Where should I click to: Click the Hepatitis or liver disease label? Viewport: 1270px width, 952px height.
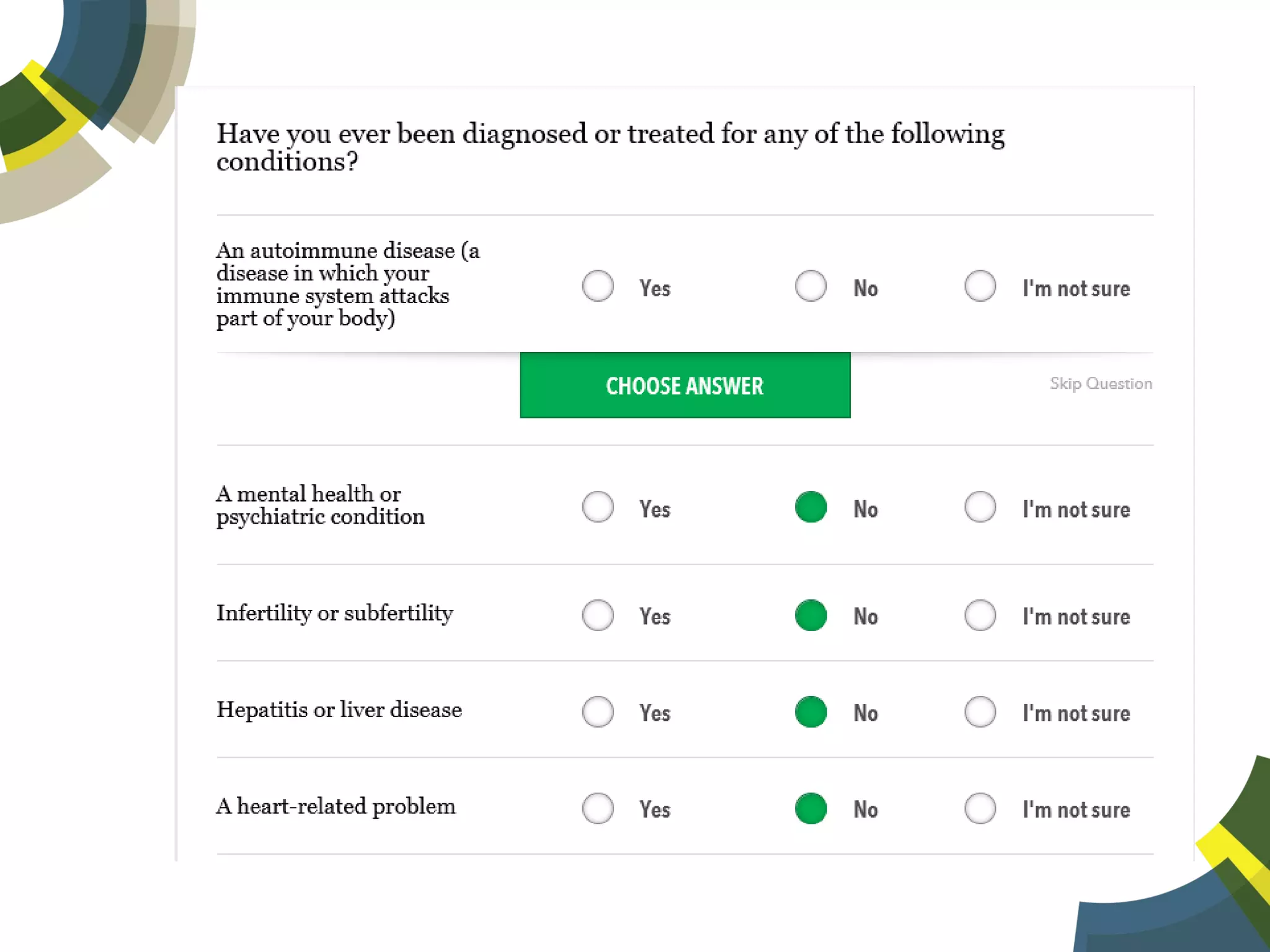click(339, 710)
